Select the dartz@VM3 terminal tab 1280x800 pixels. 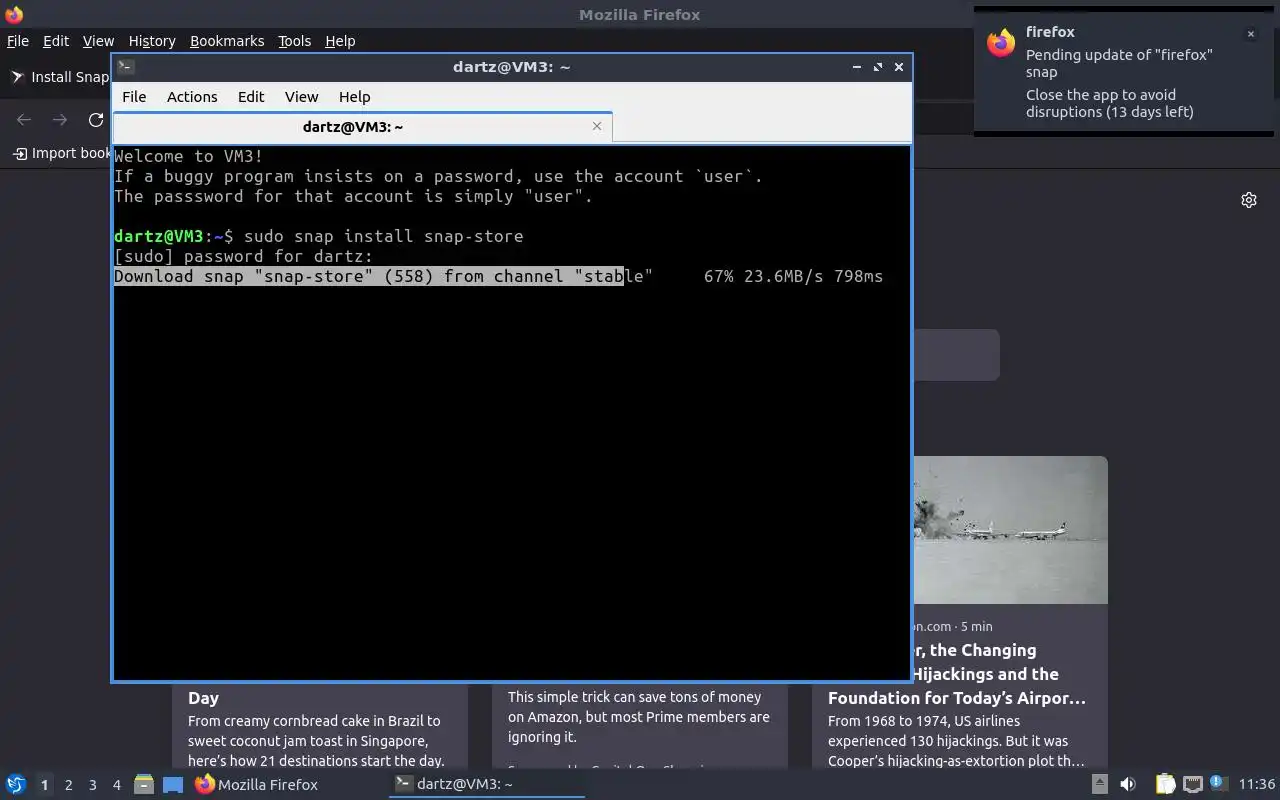click(353, 127)
